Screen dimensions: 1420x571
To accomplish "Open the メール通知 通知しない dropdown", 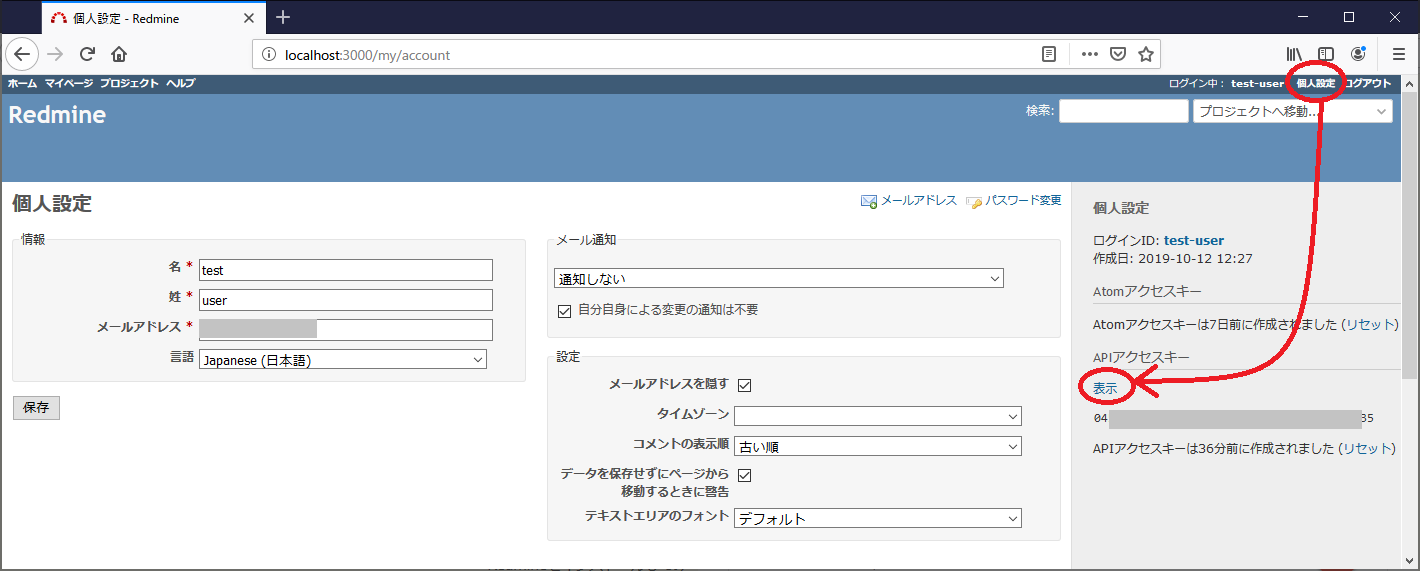I will point(779,278).
